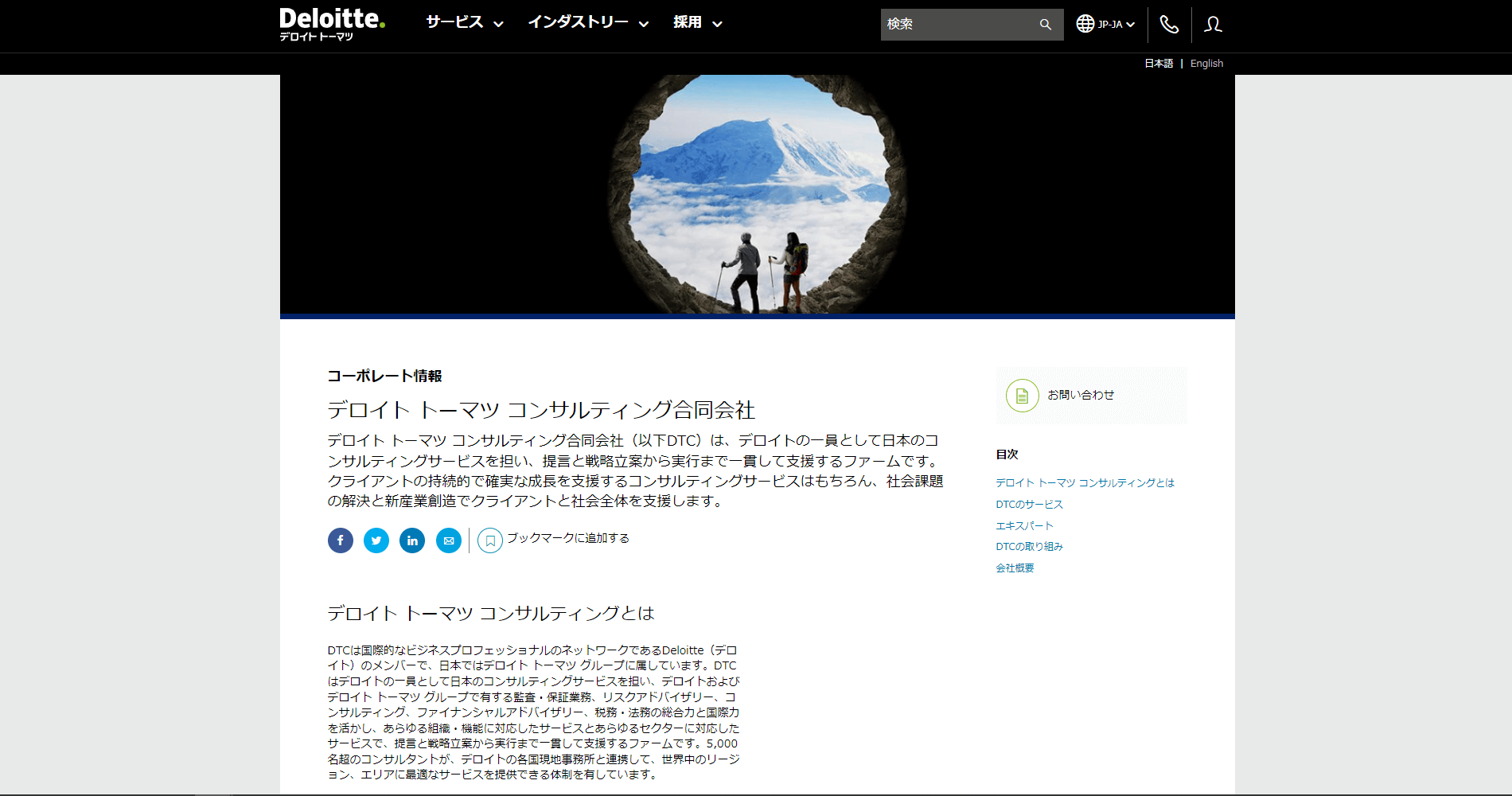Share page on LinkedIn
Viewport: 1512px width, 796px height.
click(412, 540)
